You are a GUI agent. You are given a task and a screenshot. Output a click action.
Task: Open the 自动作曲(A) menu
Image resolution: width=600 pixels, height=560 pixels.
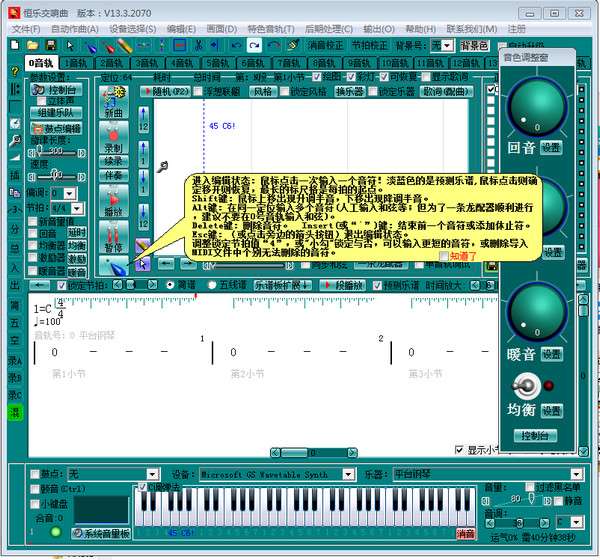tap(75, 29)
